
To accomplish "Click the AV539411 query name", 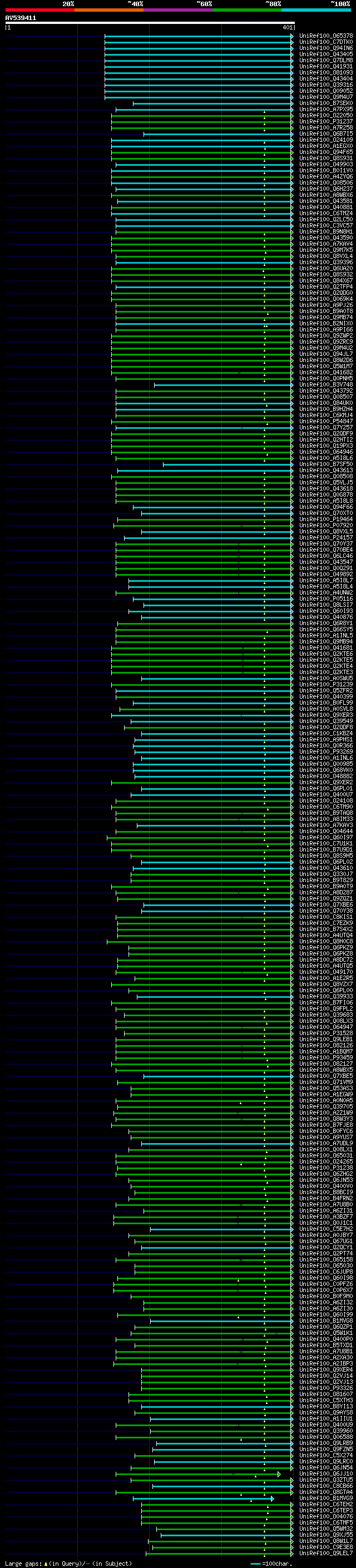I will point(21,18).
